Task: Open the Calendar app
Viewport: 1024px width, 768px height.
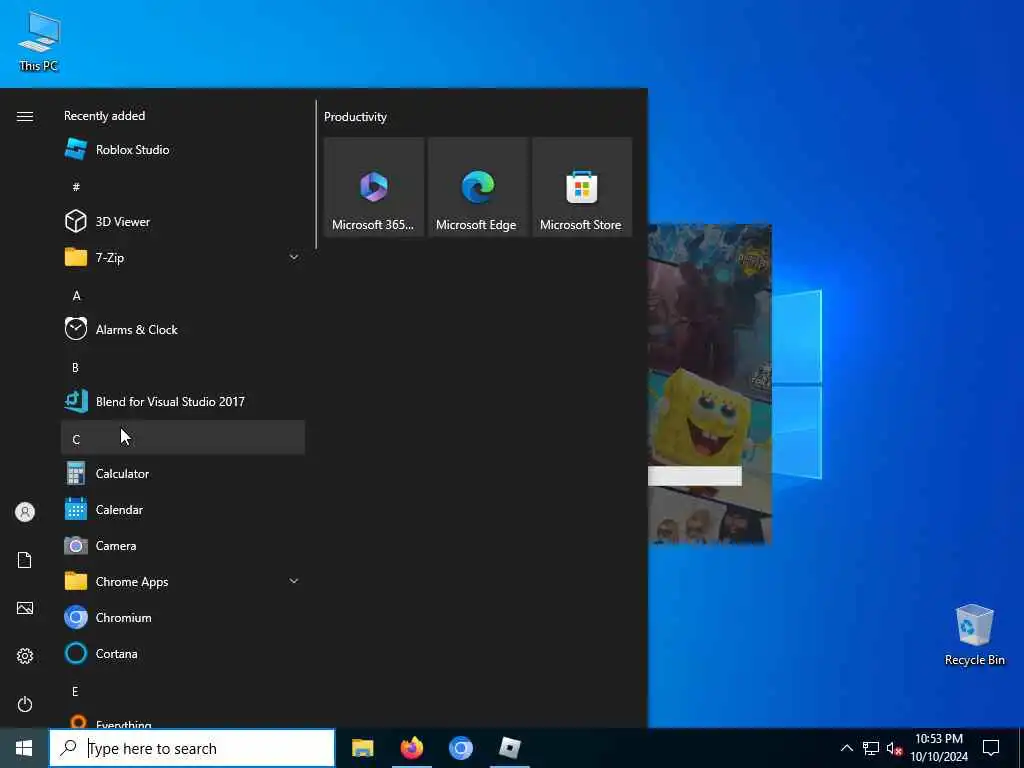Action: [183, 509]
